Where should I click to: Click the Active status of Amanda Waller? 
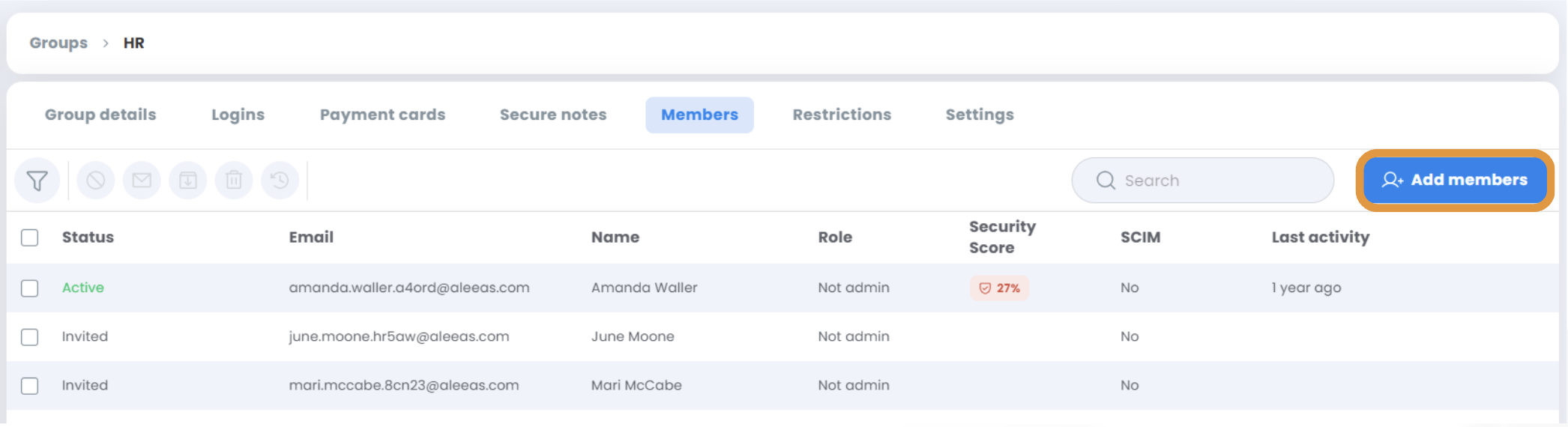[83, 288]
